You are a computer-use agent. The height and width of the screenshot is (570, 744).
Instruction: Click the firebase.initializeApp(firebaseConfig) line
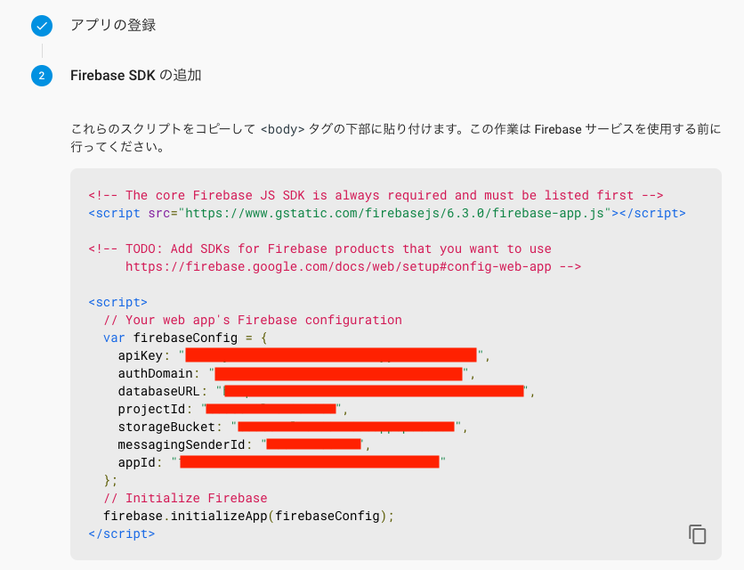tap(249, 516)
